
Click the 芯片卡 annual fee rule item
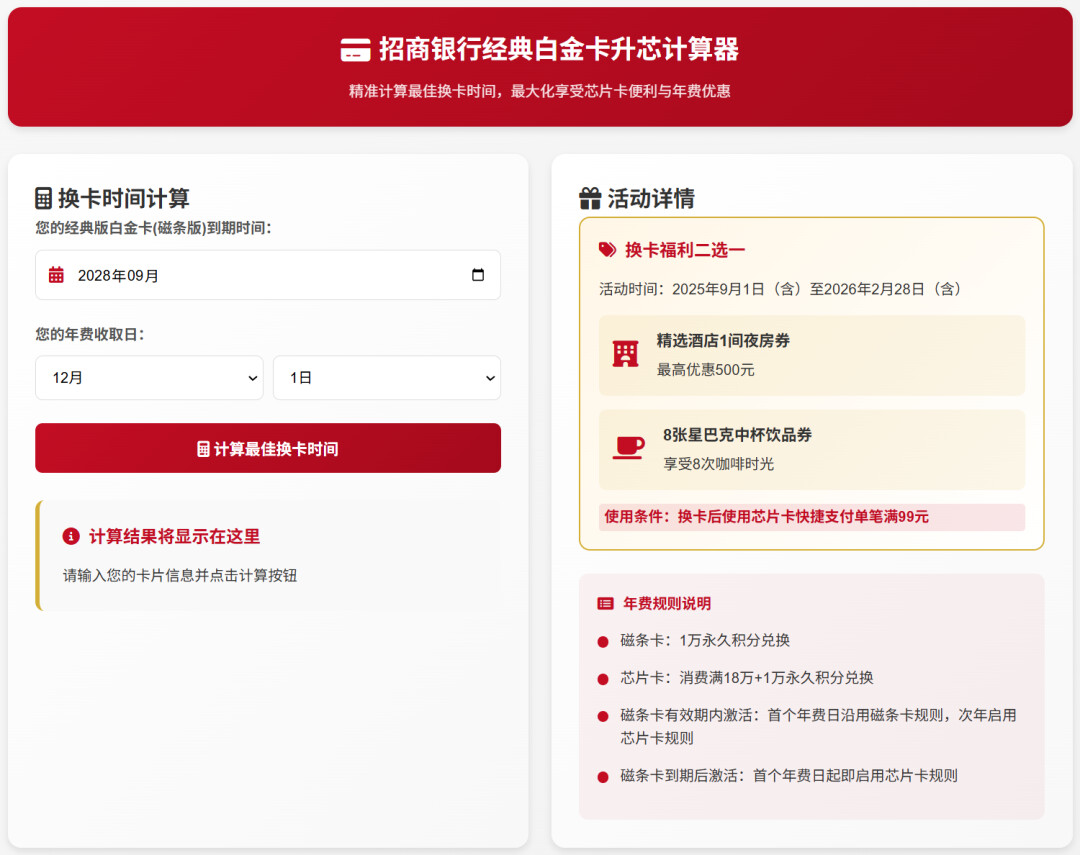coord(746,678)
